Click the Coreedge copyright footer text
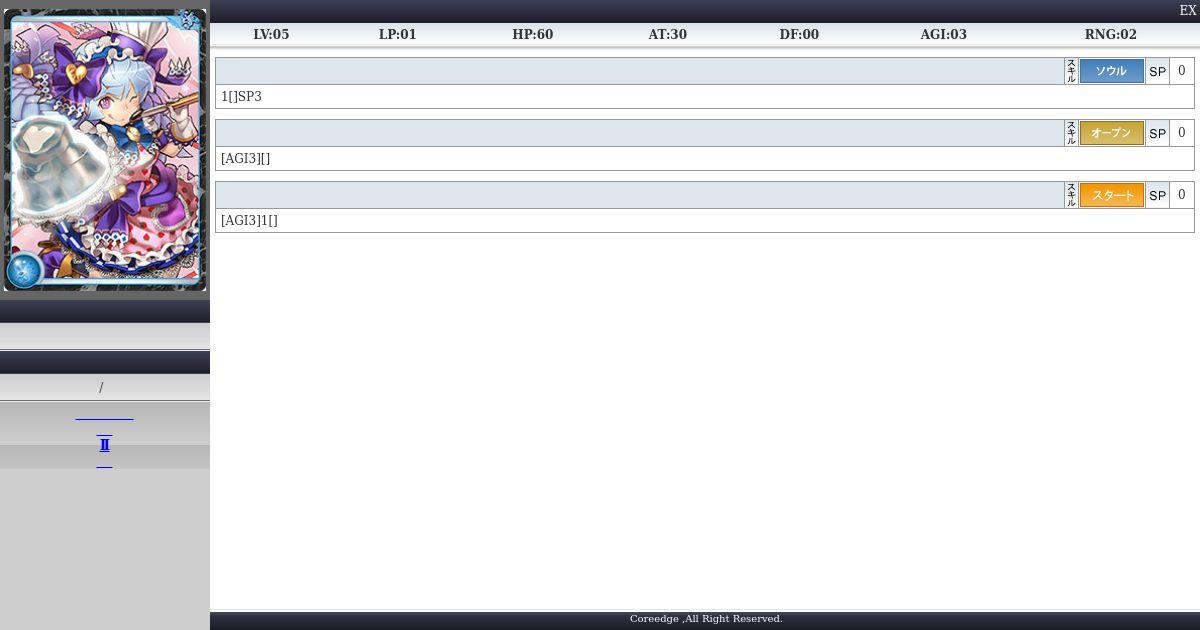This screenshot has height=630, width=1200. coord(706,619)
